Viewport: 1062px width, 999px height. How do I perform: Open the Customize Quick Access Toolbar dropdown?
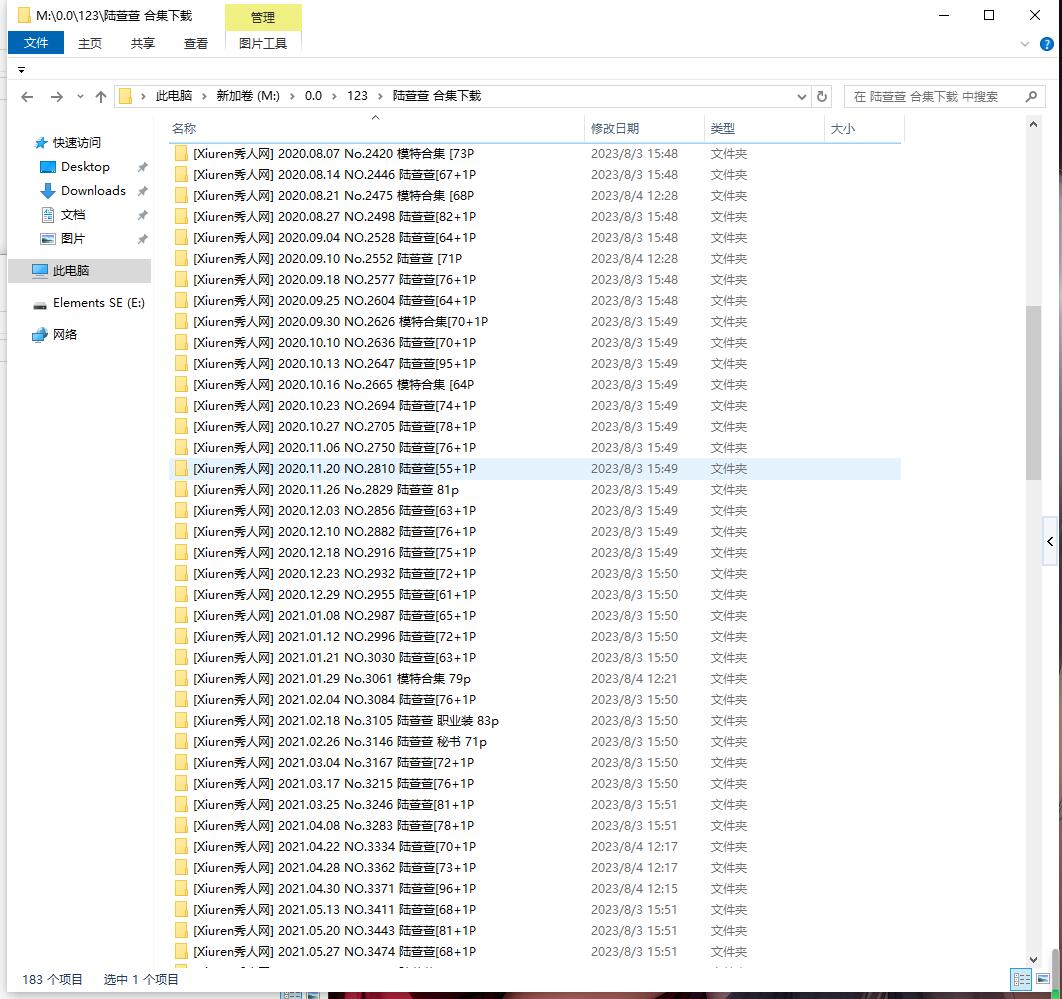[21, 70]
